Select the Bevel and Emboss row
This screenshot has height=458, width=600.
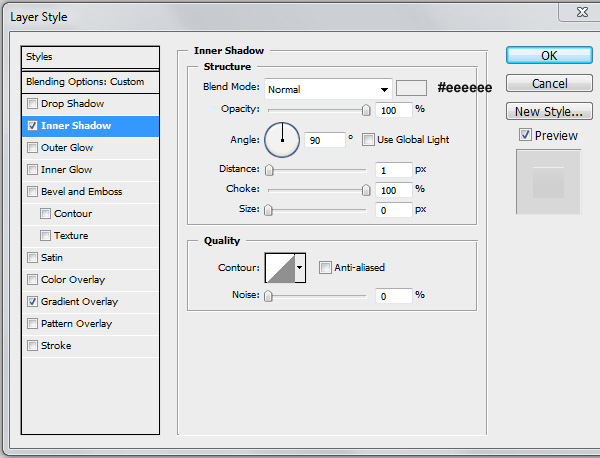pyautogui.click(x=90, y=191)
